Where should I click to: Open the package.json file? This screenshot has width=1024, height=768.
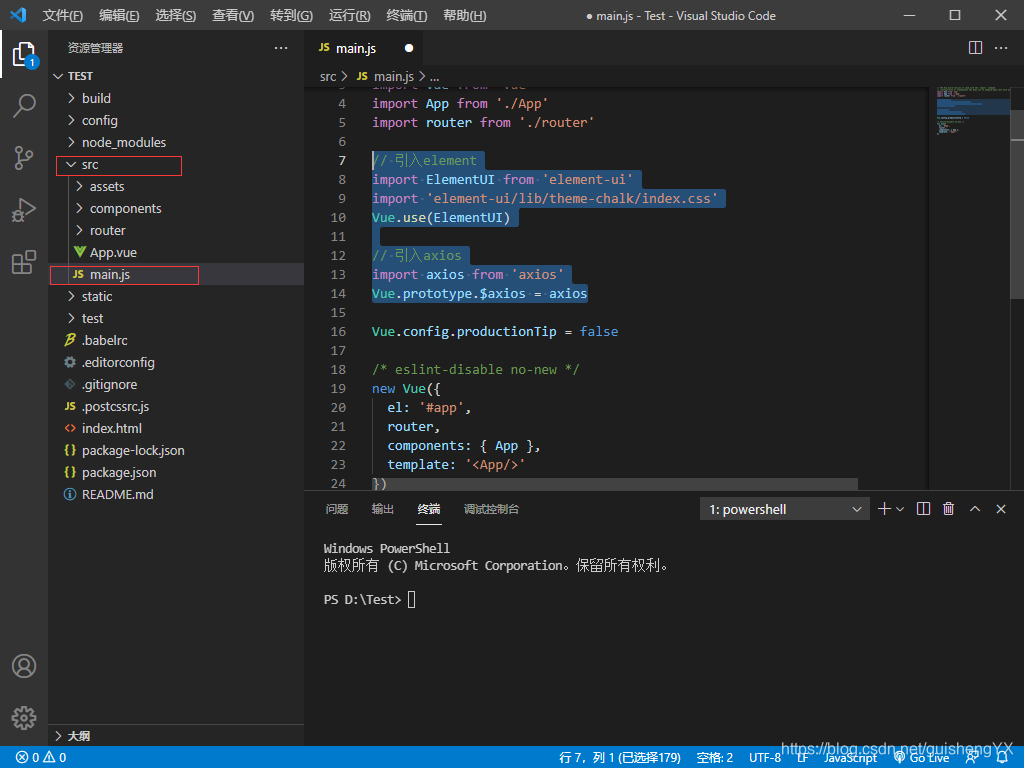tap(119, 472)
